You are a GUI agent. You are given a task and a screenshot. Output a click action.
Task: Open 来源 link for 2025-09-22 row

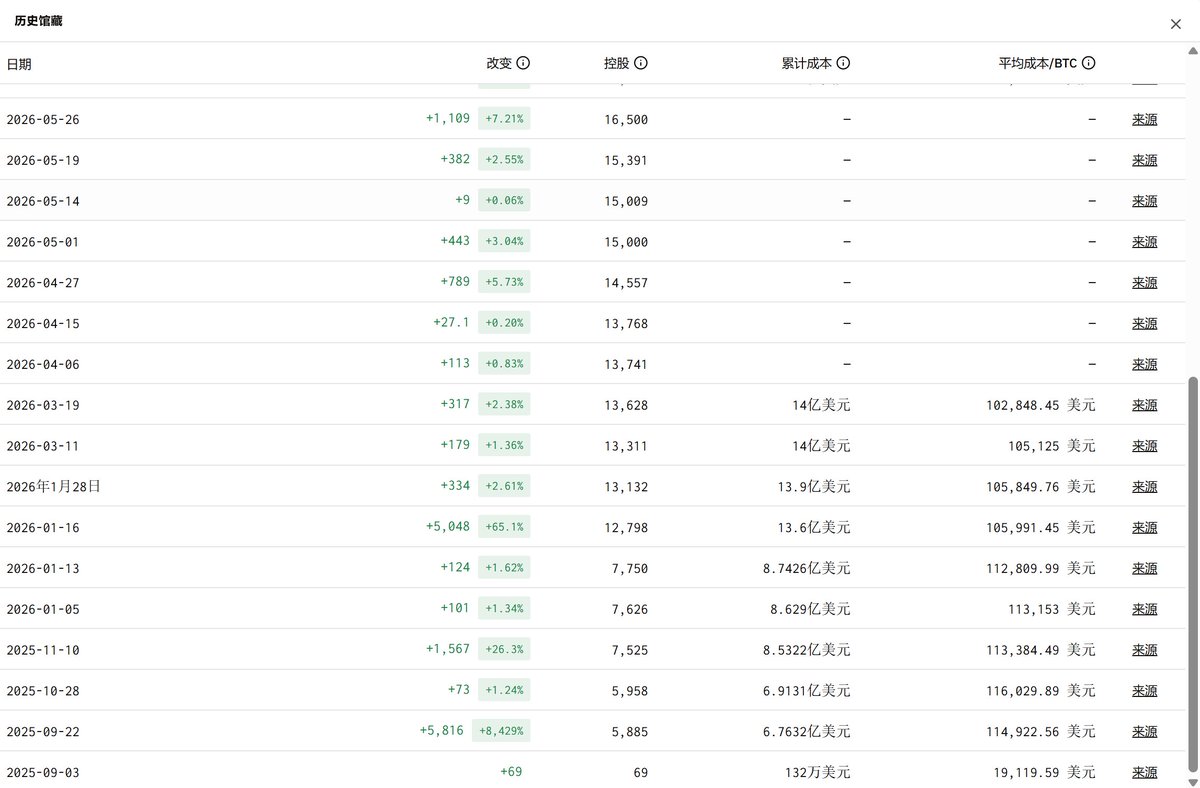(1144, 731)
